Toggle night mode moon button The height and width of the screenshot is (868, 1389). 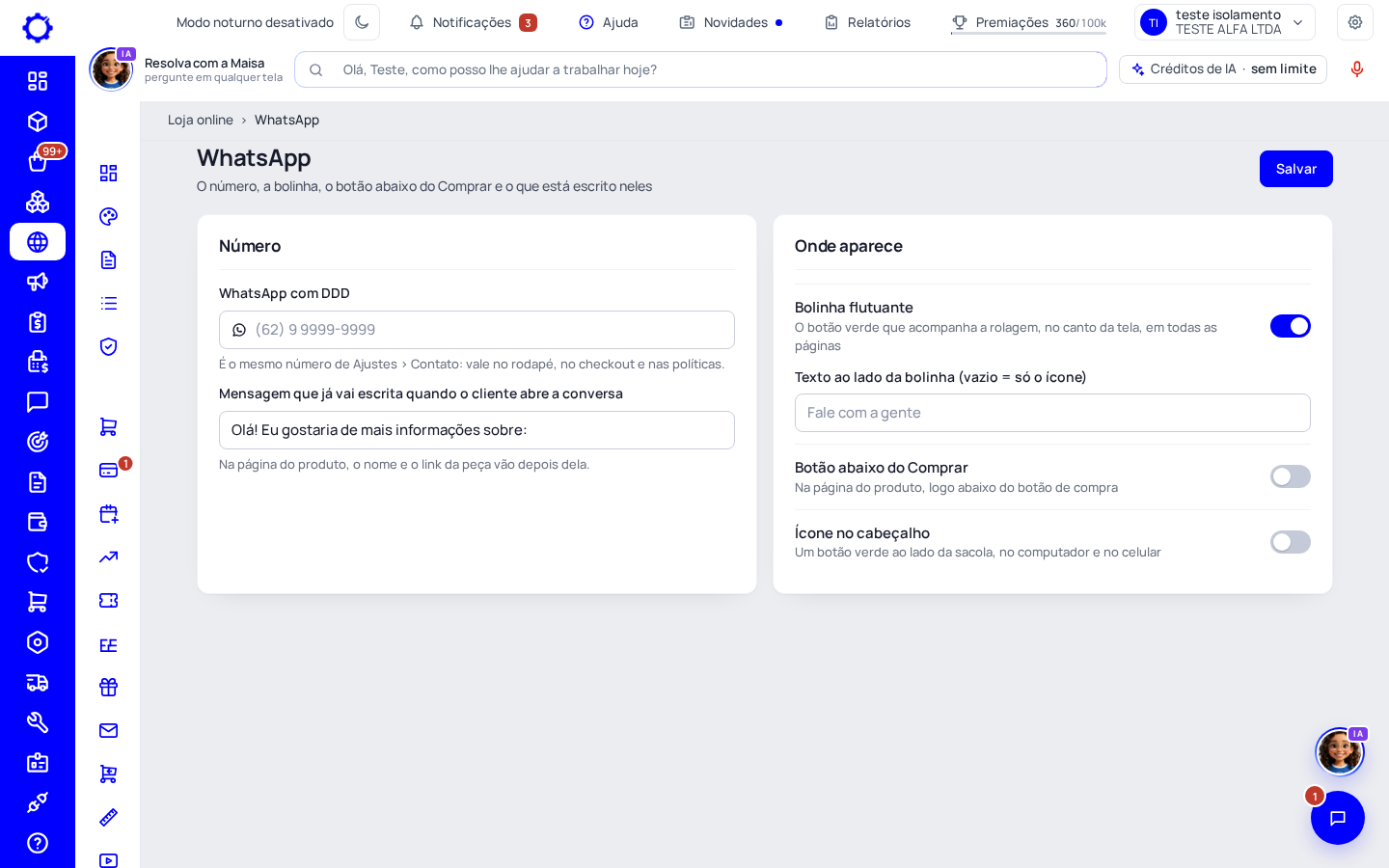click(x=362, y=22)
